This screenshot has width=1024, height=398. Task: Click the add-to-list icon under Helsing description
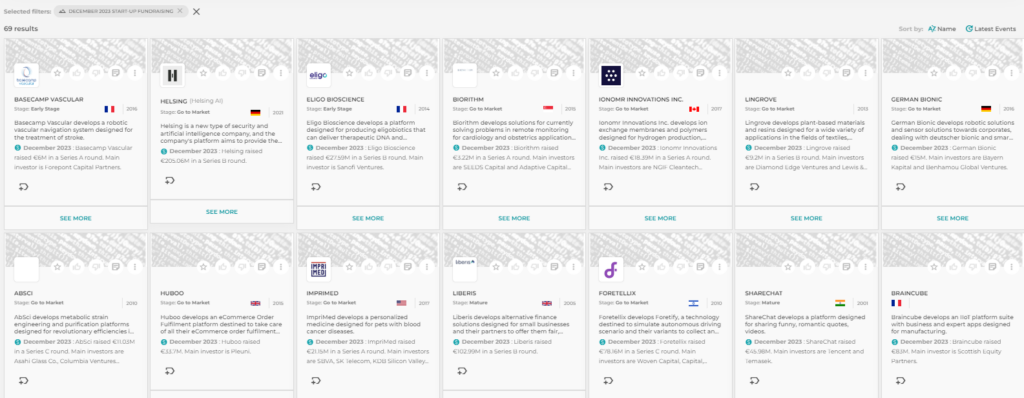[169, 180]
